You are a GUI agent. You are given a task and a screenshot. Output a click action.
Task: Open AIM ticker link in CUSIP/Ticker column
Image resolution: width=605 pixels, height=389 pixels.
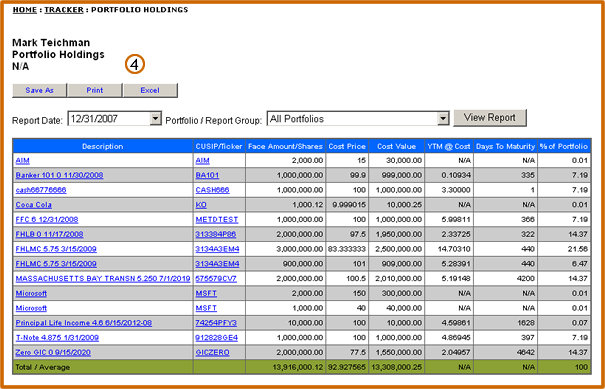[x=203, y=161]
